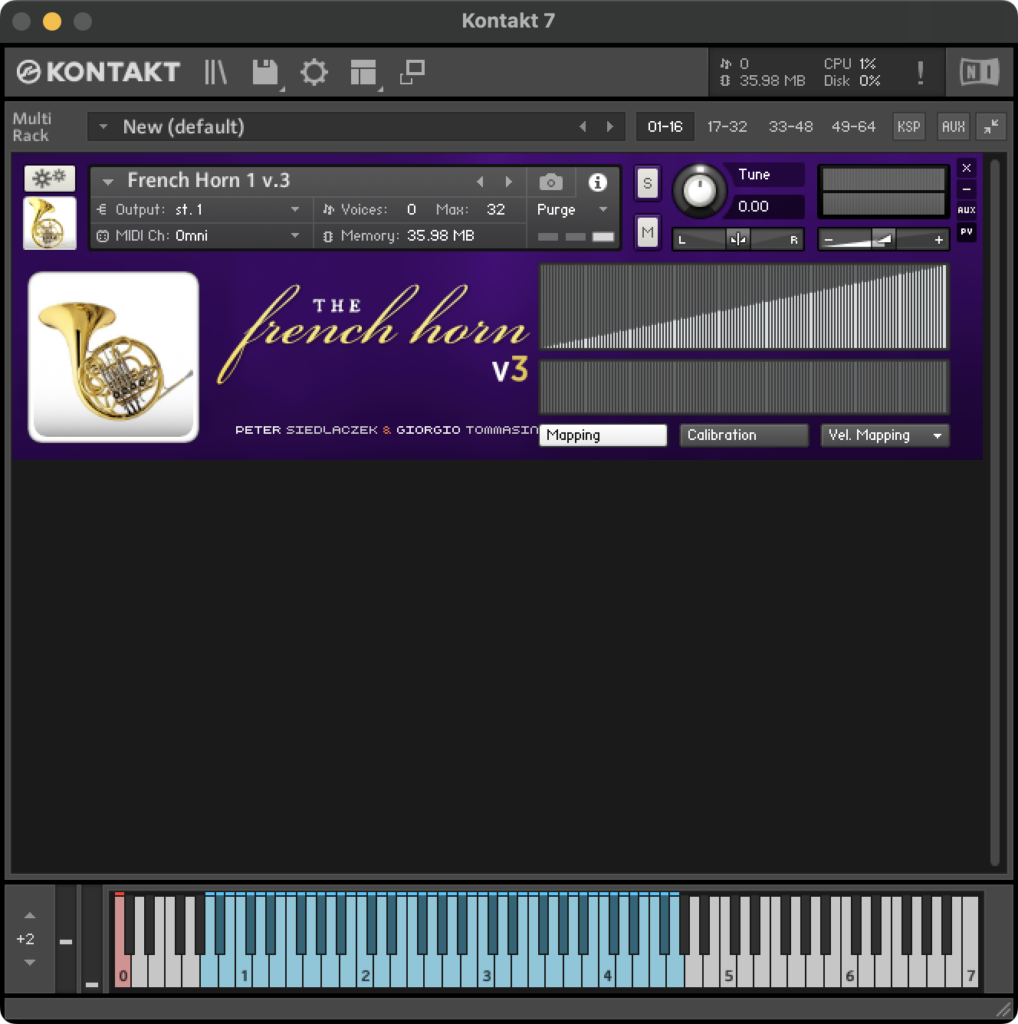
Task: Click the exclamation warning panic icon
Action: coord(921,72)
